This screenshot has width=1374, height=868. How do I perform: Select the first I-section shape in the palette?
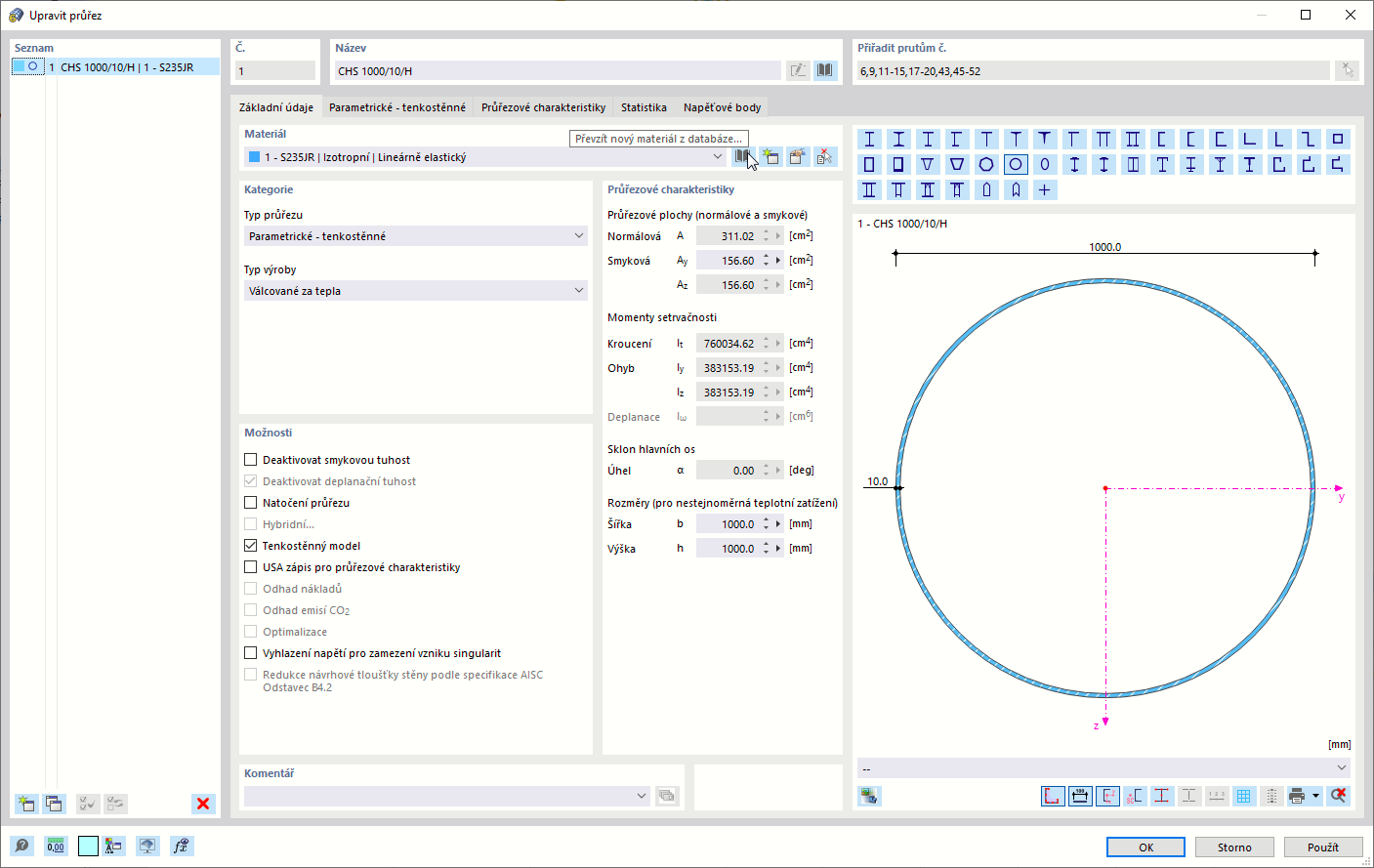(x=869, y=139)
